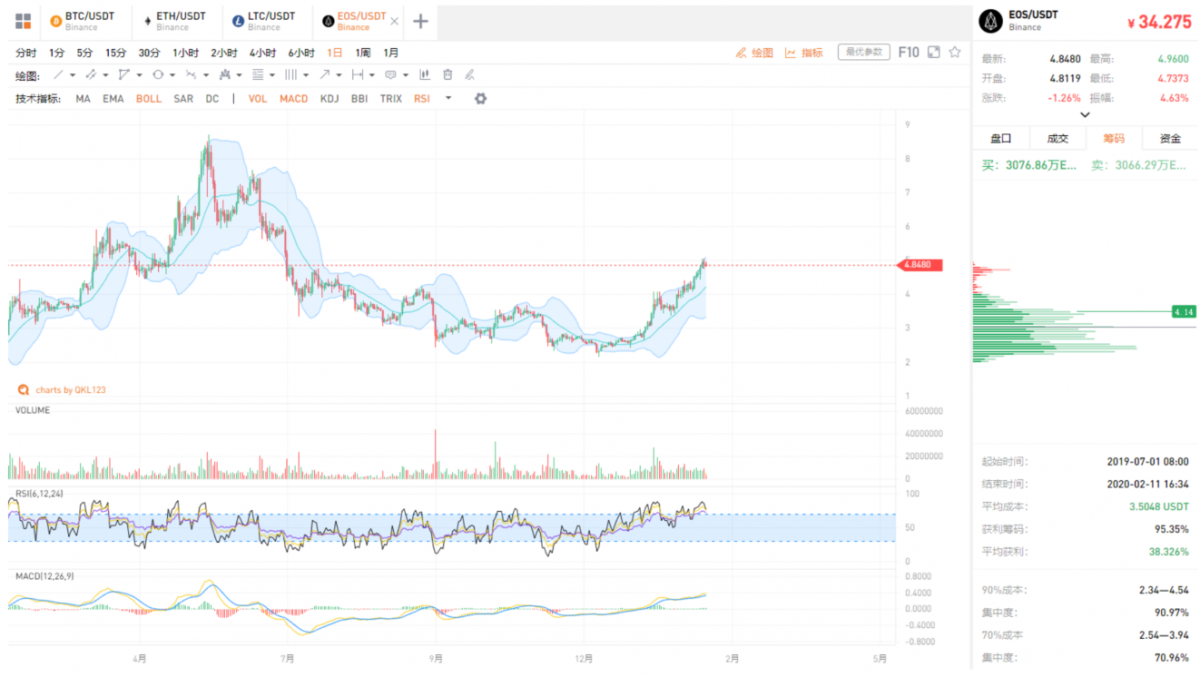Select the polygon shape drawing tool
Viewport: 1200px width, 677px height.
[x=123, y=74]
